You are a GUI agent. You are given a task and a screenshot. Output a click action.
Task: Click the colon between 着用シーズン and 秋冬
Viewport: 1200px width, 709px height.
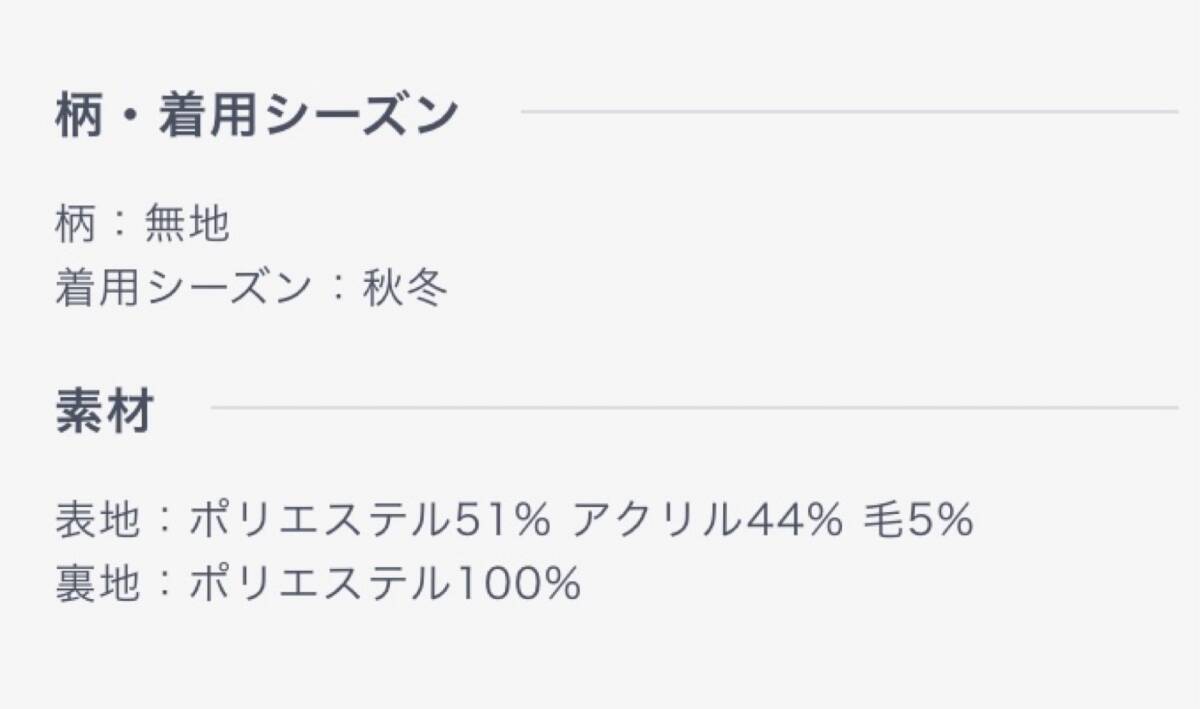coord(337,290)
